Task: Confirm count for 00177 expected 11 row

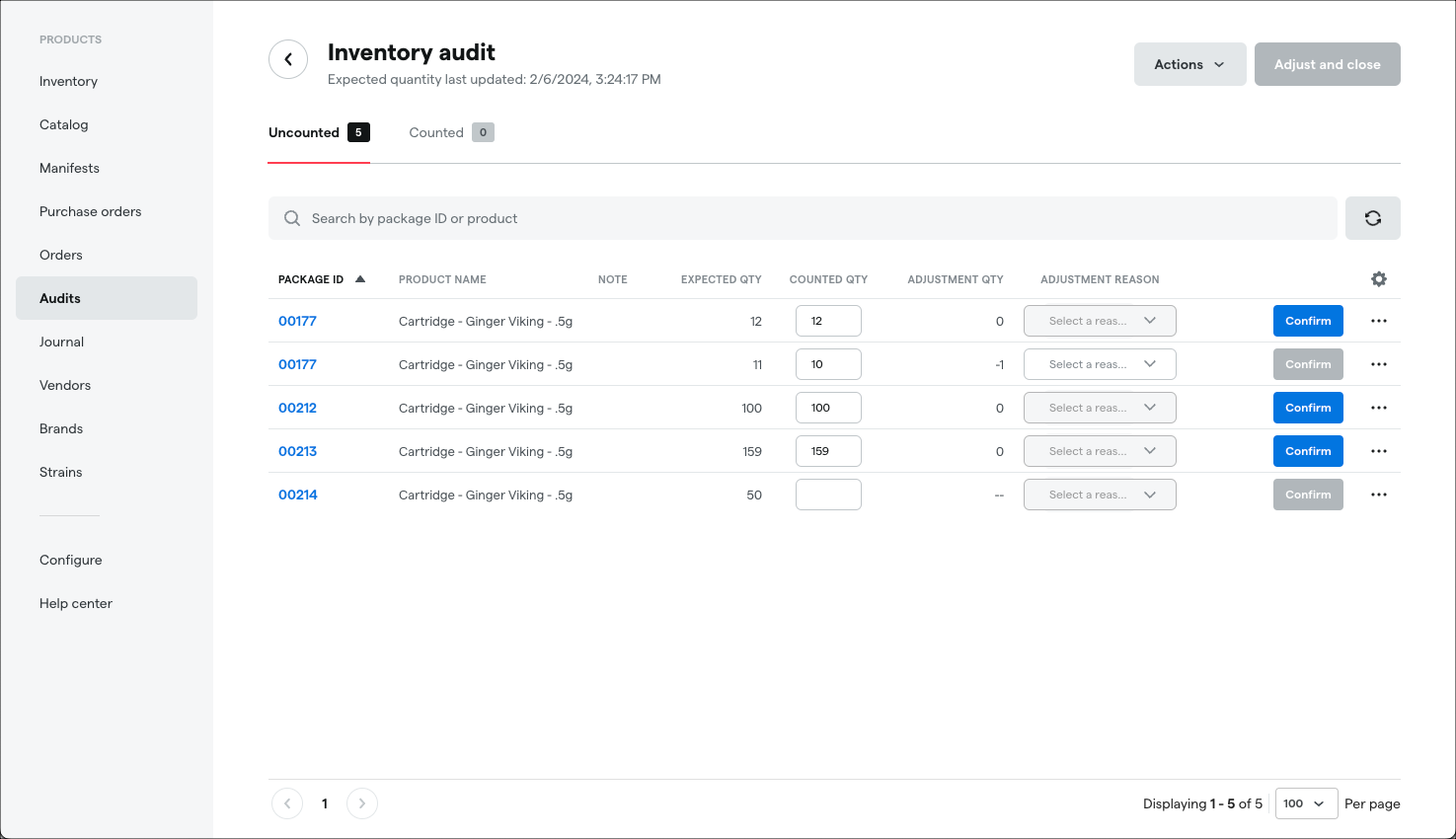Action: pos(1308,364)
